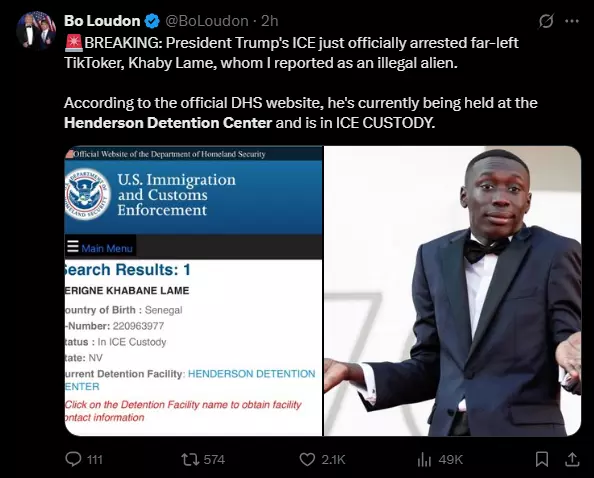594x478 pixels.
Task: Like the post with the heart icon
Action: [x=307, y=459]
